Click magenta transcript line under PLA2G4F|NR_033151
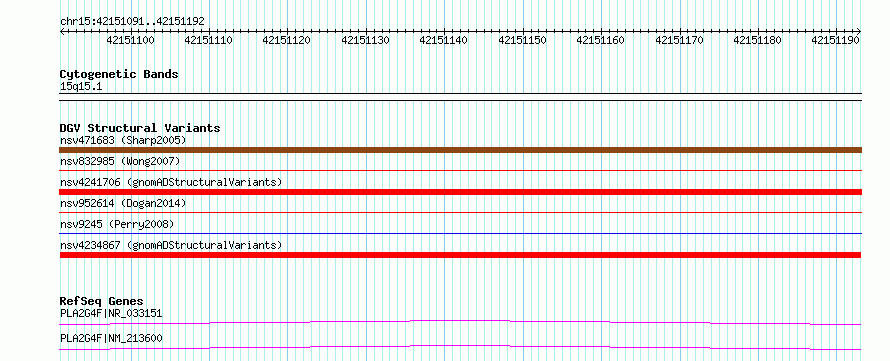Screen dimensions: 890x361 pos(460,322)
